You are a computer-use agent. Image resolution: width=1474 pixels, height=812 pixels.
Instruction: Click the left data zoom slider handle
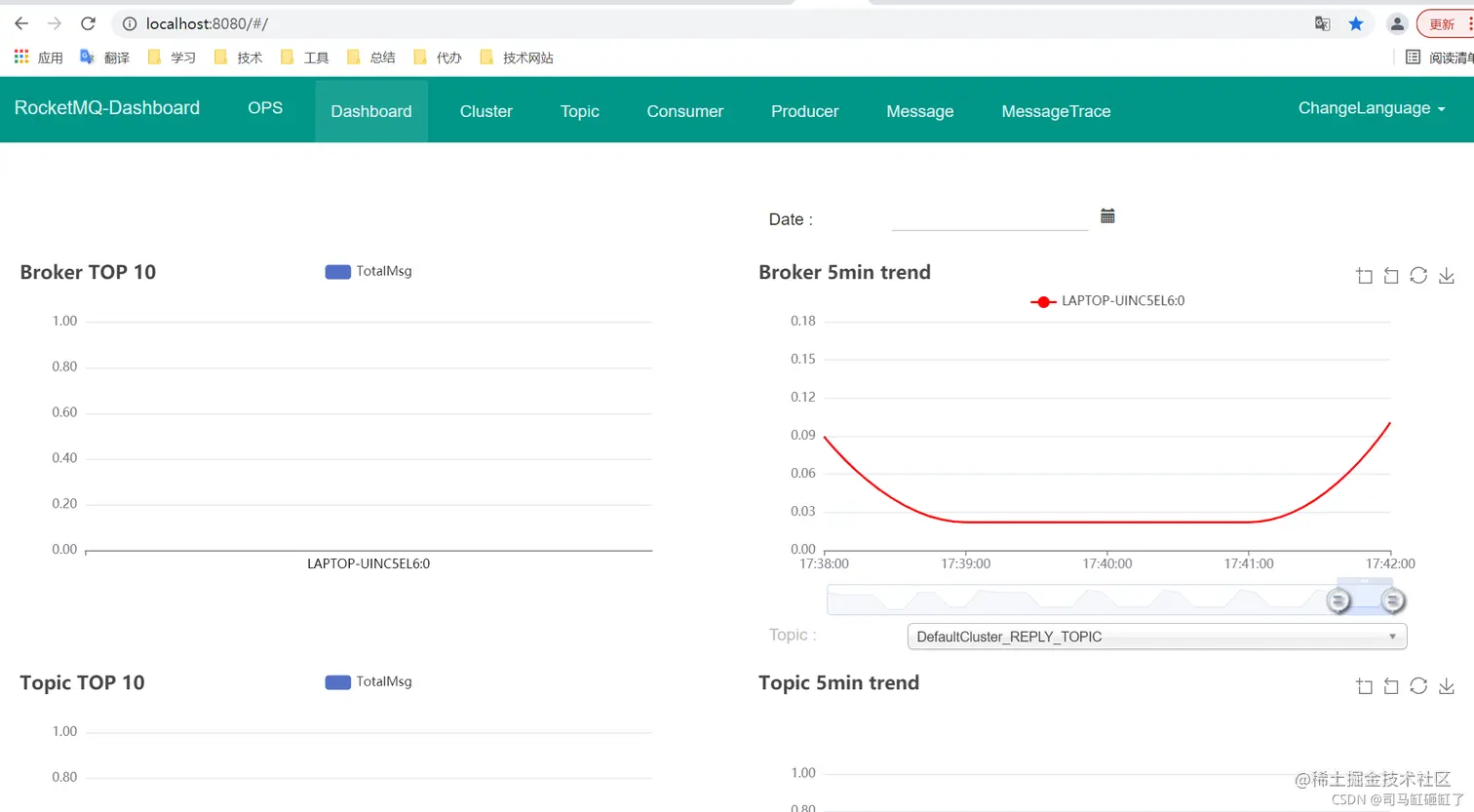pos(1338,600)
